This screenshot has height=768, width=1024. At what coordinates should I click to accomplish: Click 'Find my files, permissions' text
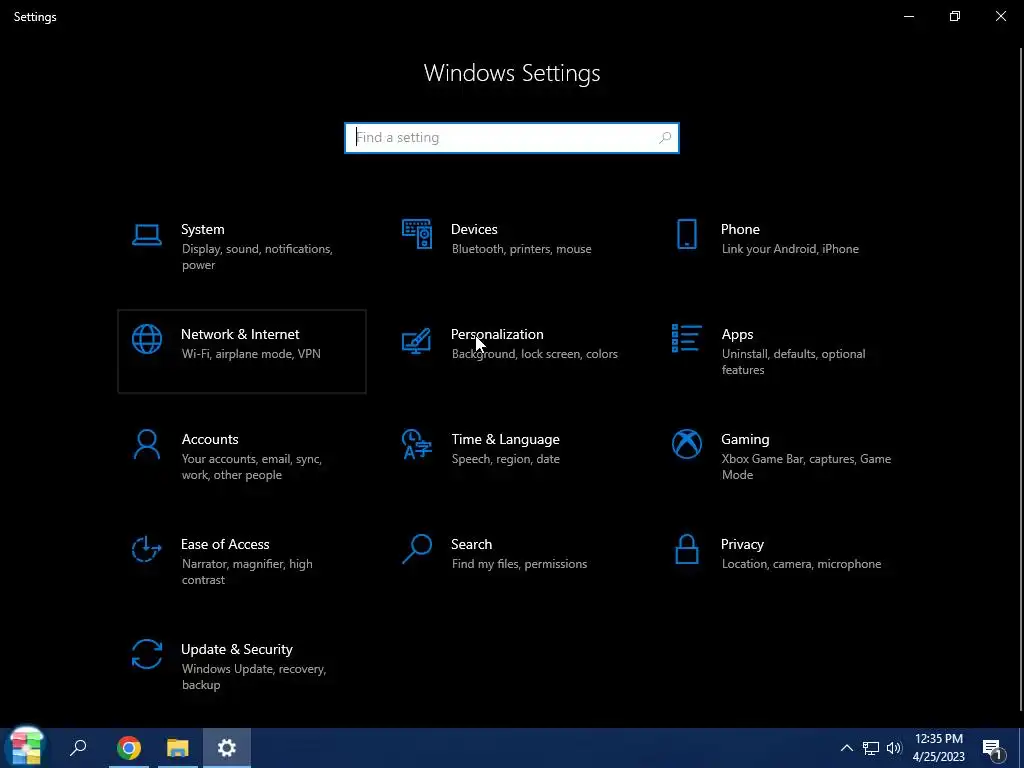pos(519,564)
